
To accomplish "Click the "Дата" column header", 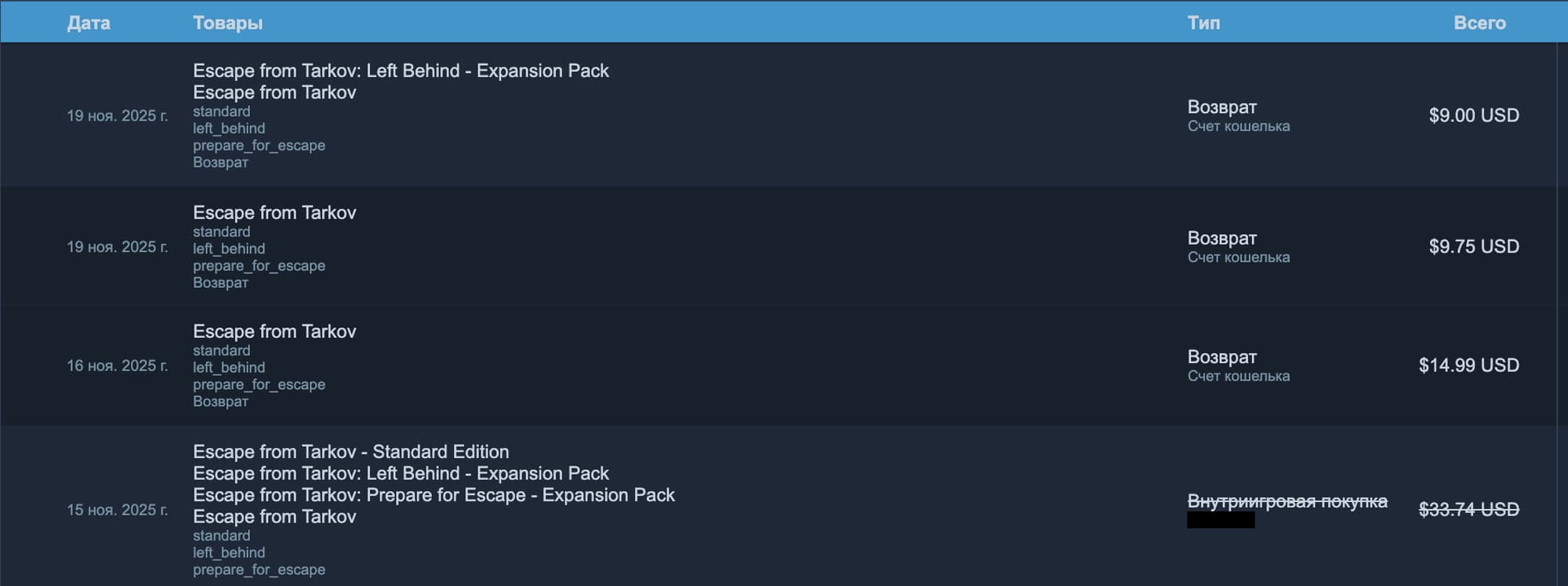I will point(89,23).
